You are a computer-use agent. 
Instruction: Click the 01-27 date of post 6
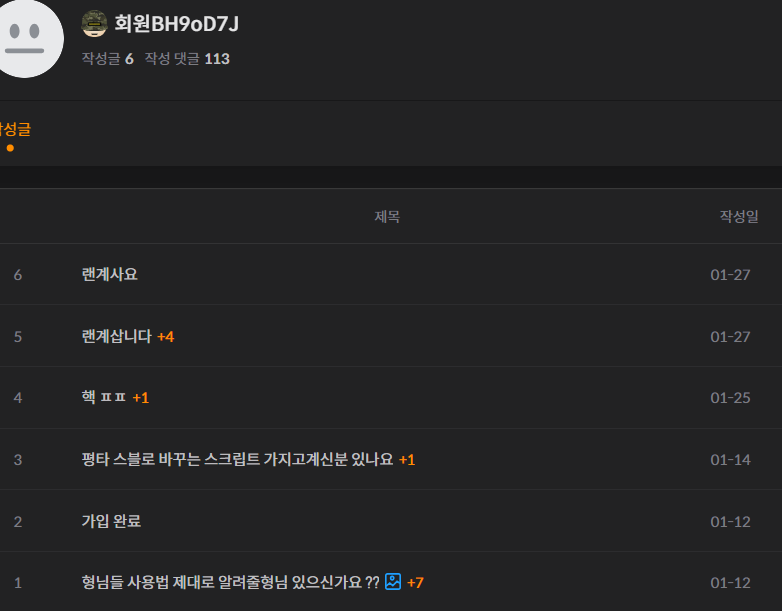(x=730, y=275)
